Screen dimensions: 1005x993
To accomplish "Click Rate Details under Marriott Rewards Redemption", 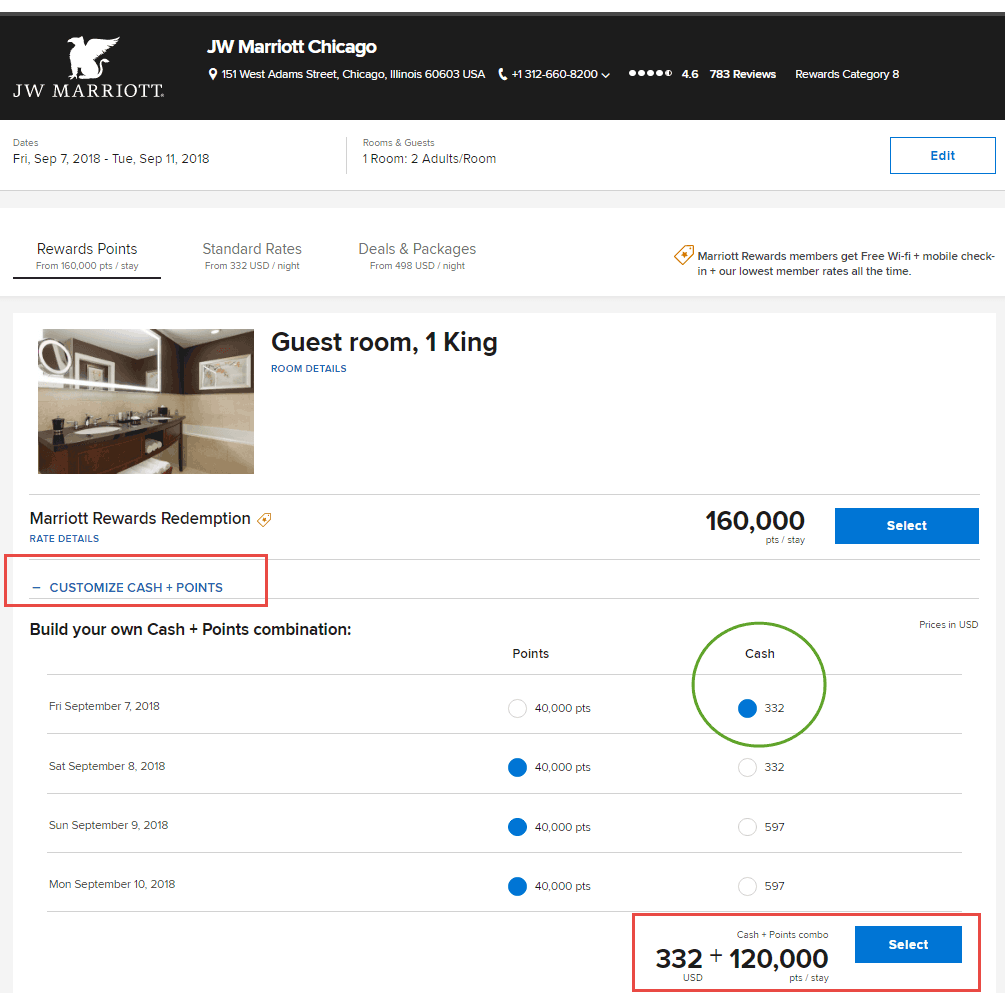I will [63, 538].
